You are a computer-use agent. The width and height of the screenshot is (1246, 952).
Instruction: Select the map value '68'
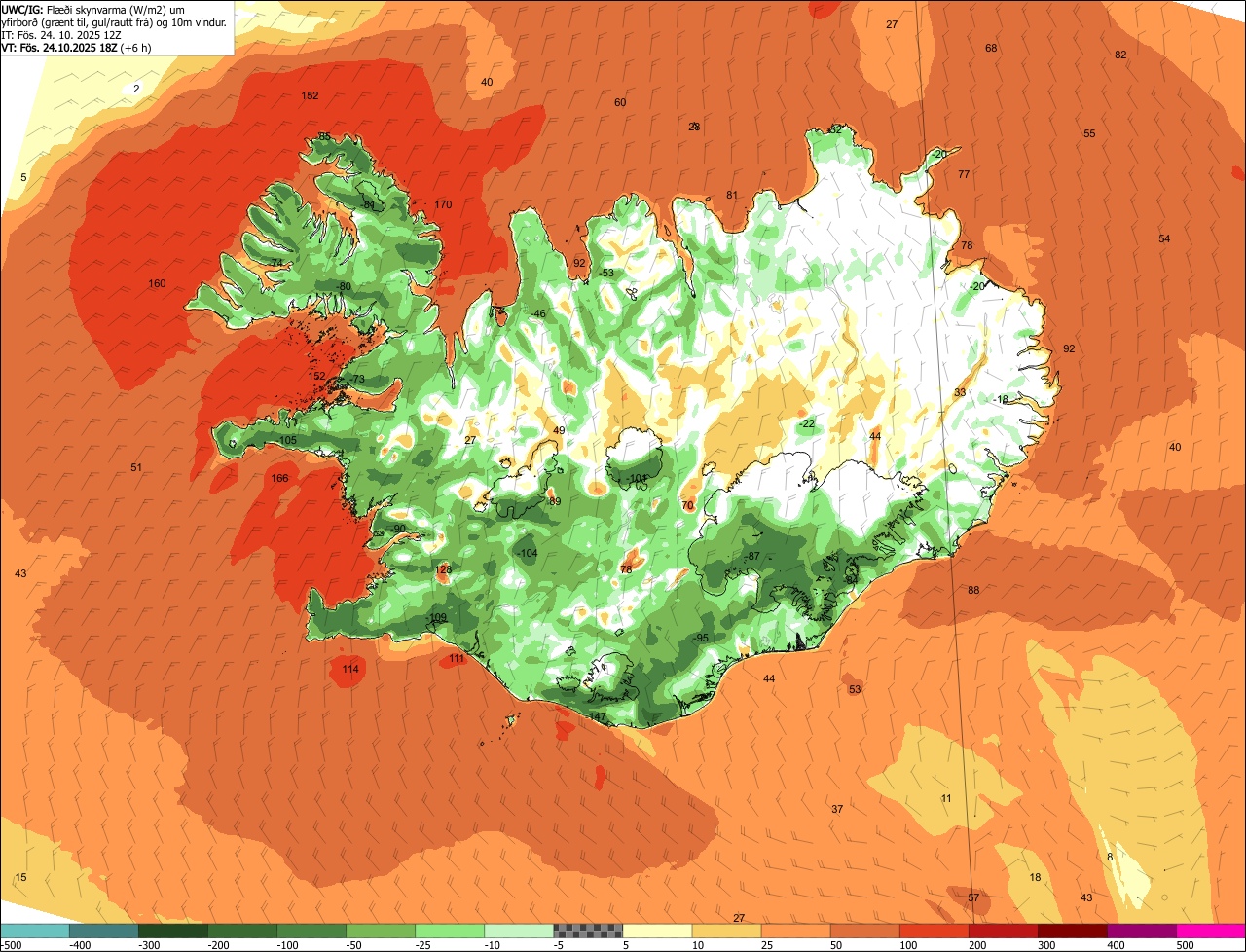[x=991, y=48]
